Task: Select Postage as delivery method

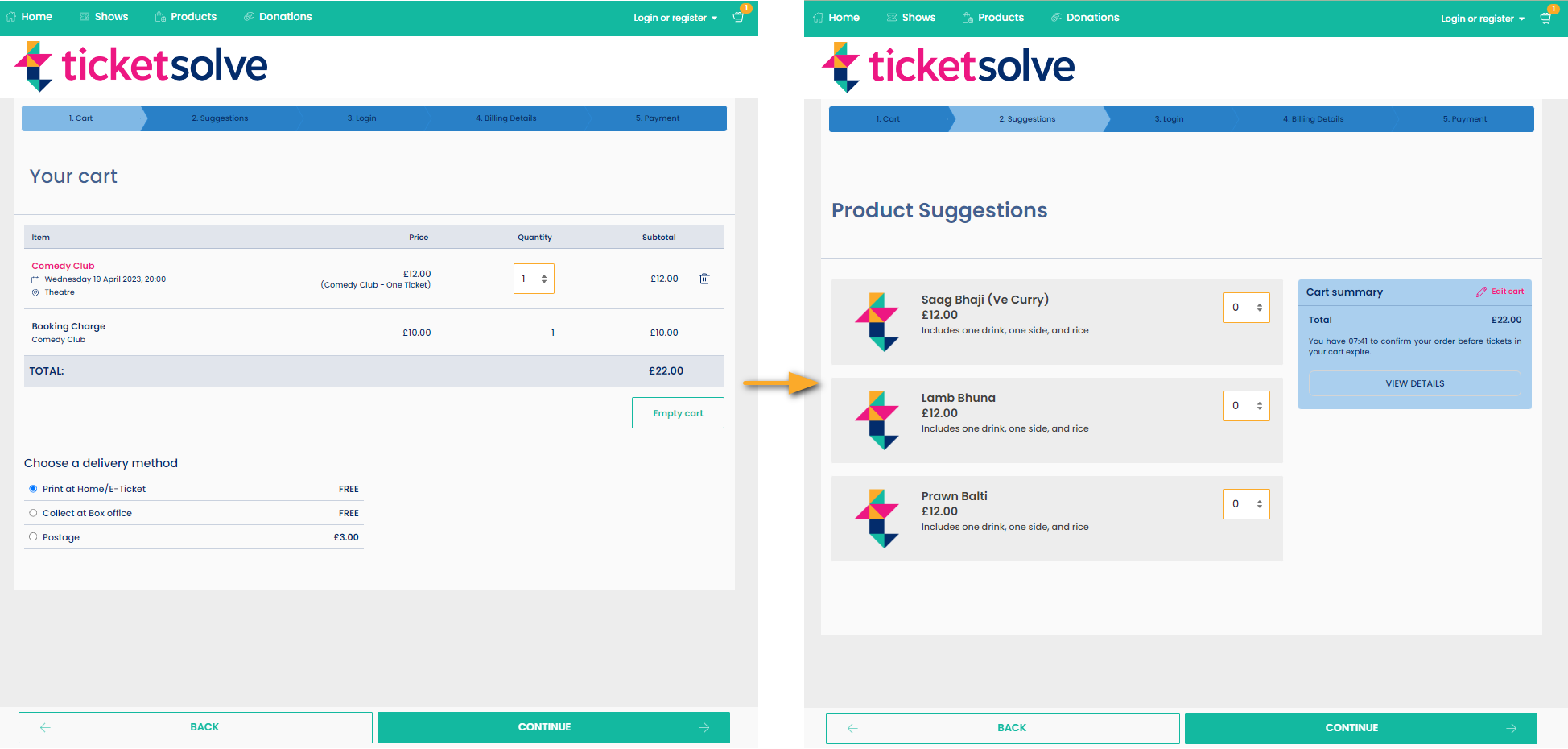Action: tap(33, 536)
